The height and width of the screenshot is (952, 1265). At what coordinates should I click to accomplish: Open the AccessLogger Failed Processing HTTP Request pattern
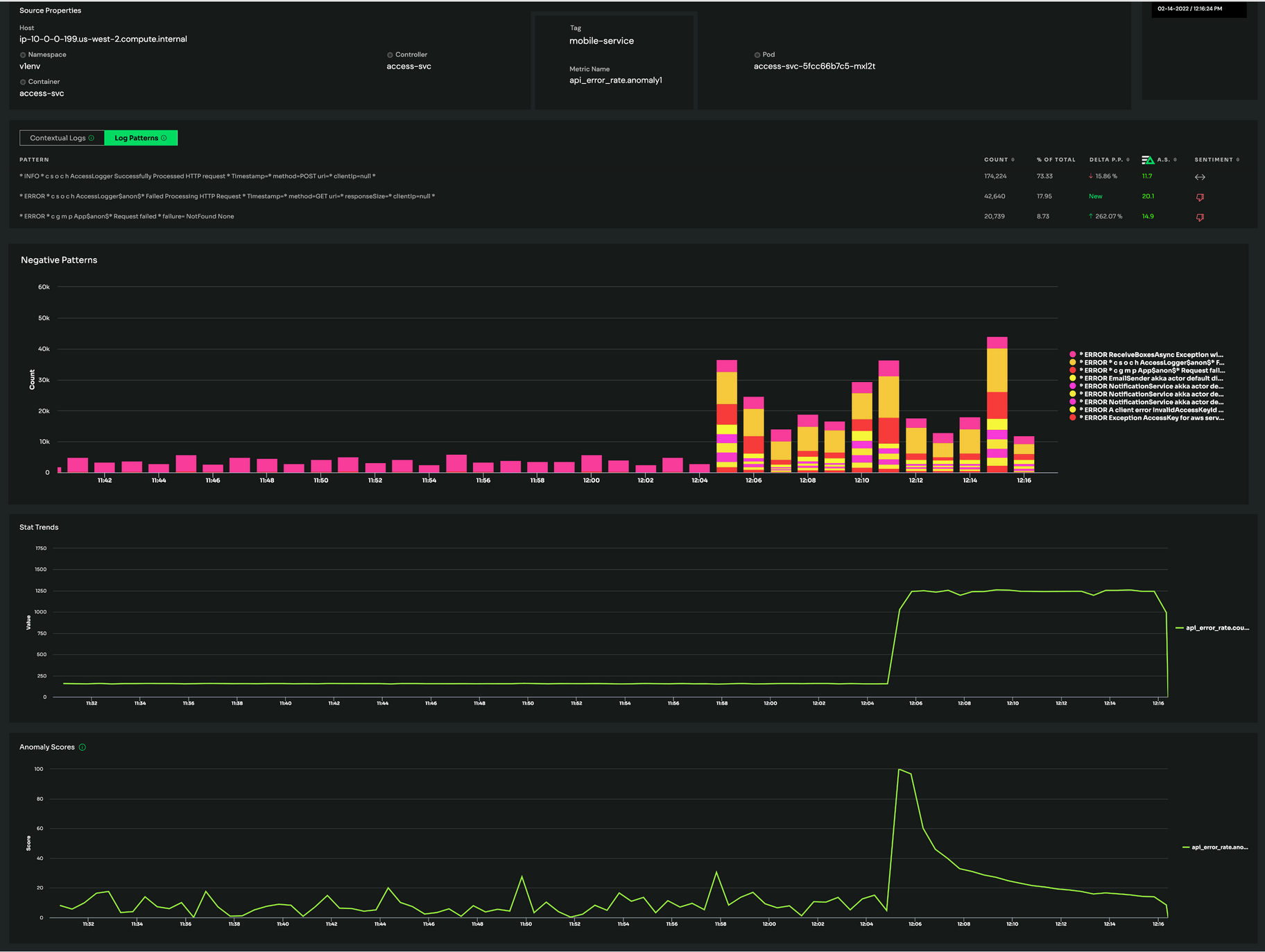coord(227,197)
